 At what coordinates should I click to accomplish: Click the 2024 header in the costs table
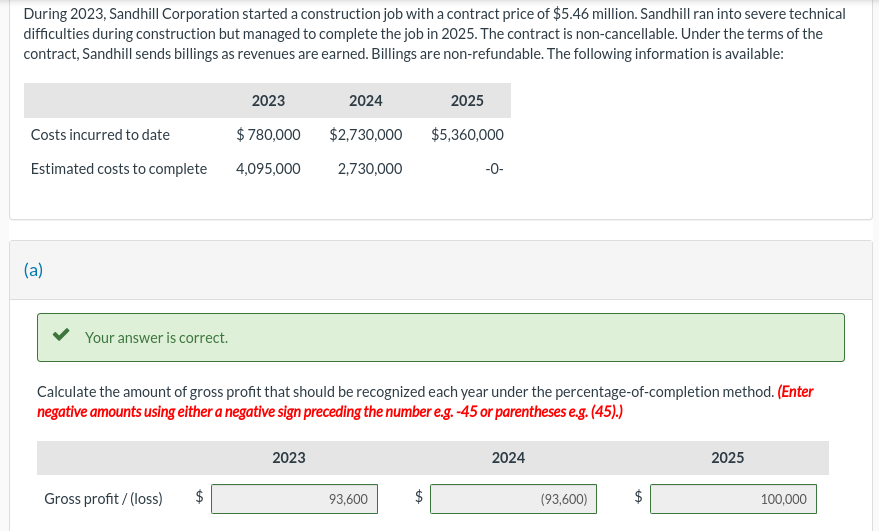click(x=366, y=100)
